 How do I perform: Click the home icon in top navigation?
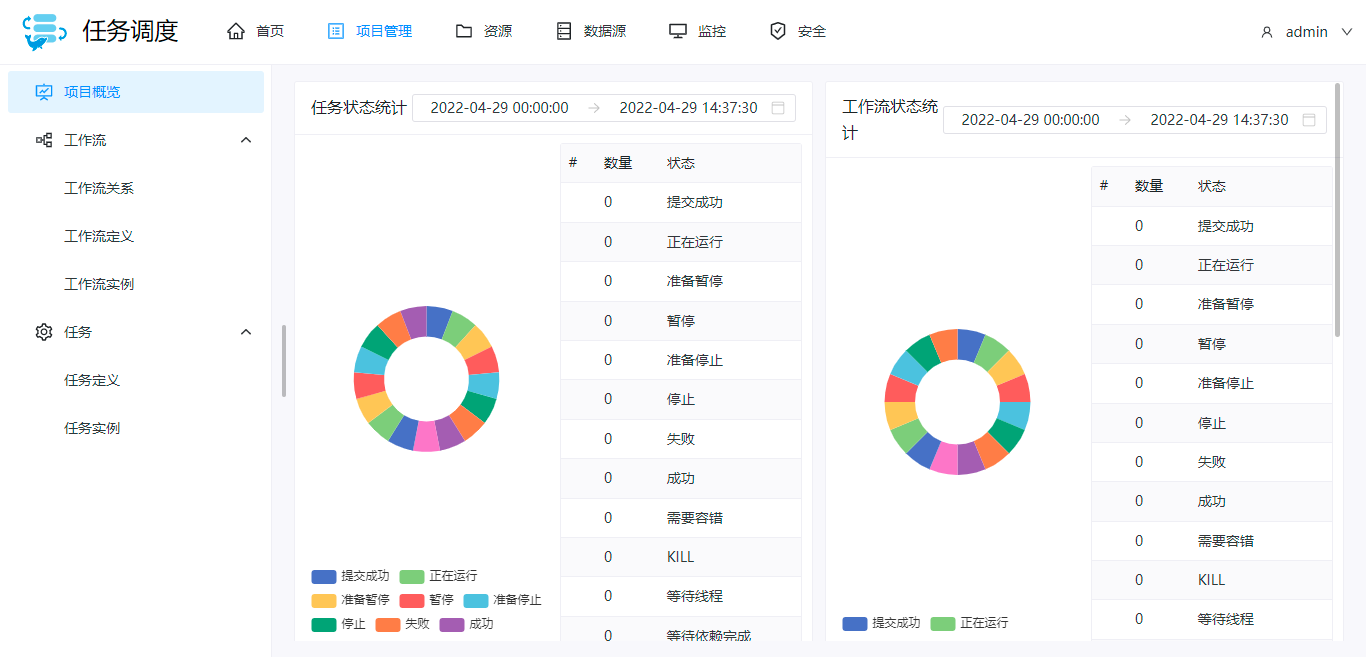click(x=236, y=31)
